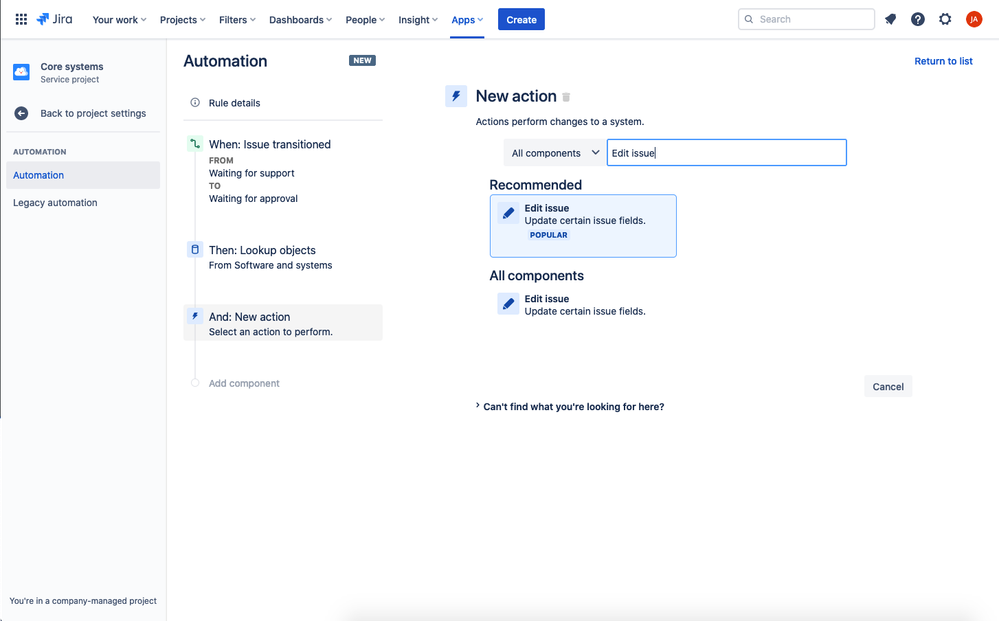Open the Dashboards menu
The height and width of the screenshot is (621, 999).
(x=300, y=20)
